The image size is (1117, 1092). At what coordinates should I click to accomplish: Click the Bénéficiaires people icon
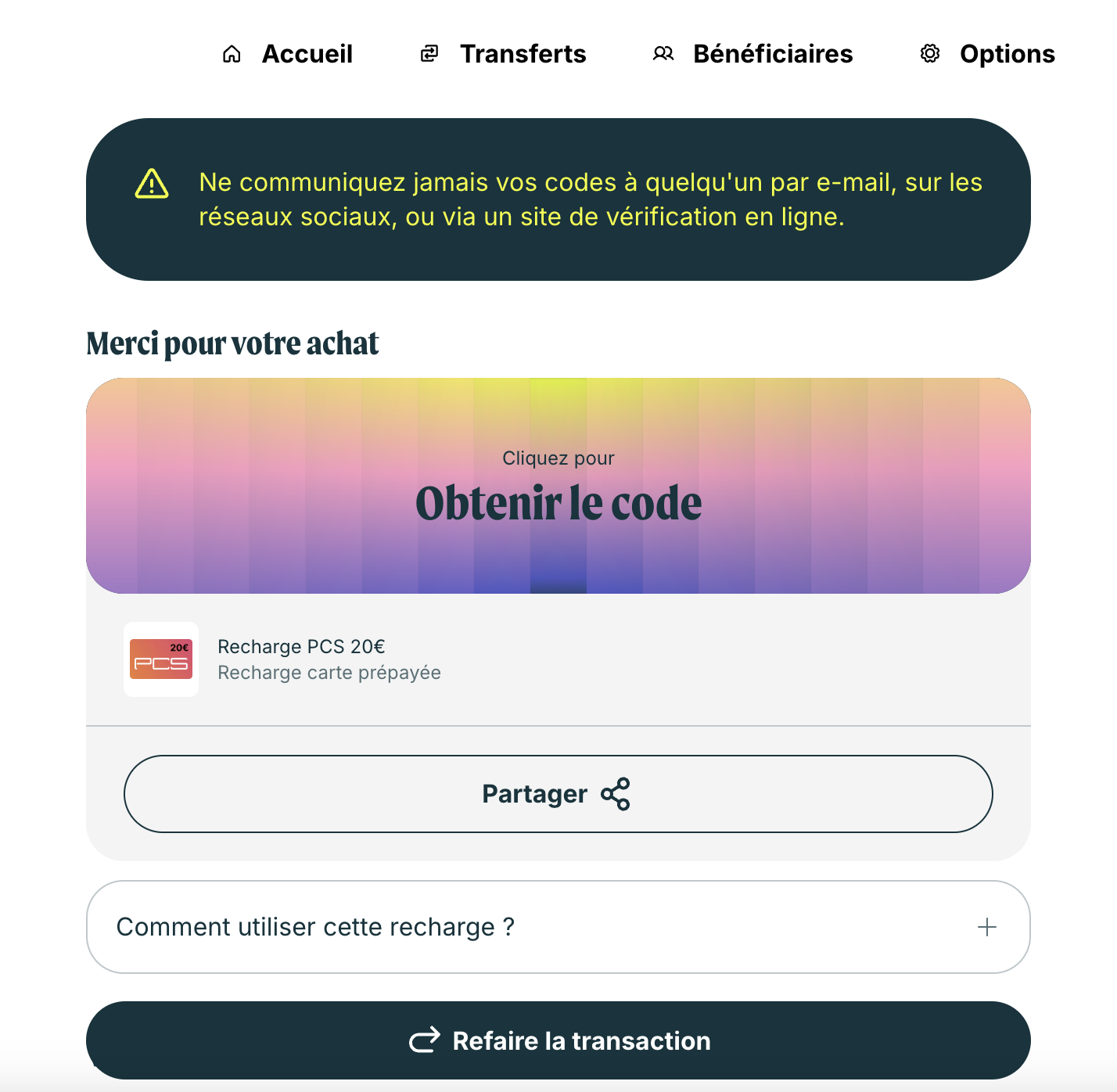[663, 54]
